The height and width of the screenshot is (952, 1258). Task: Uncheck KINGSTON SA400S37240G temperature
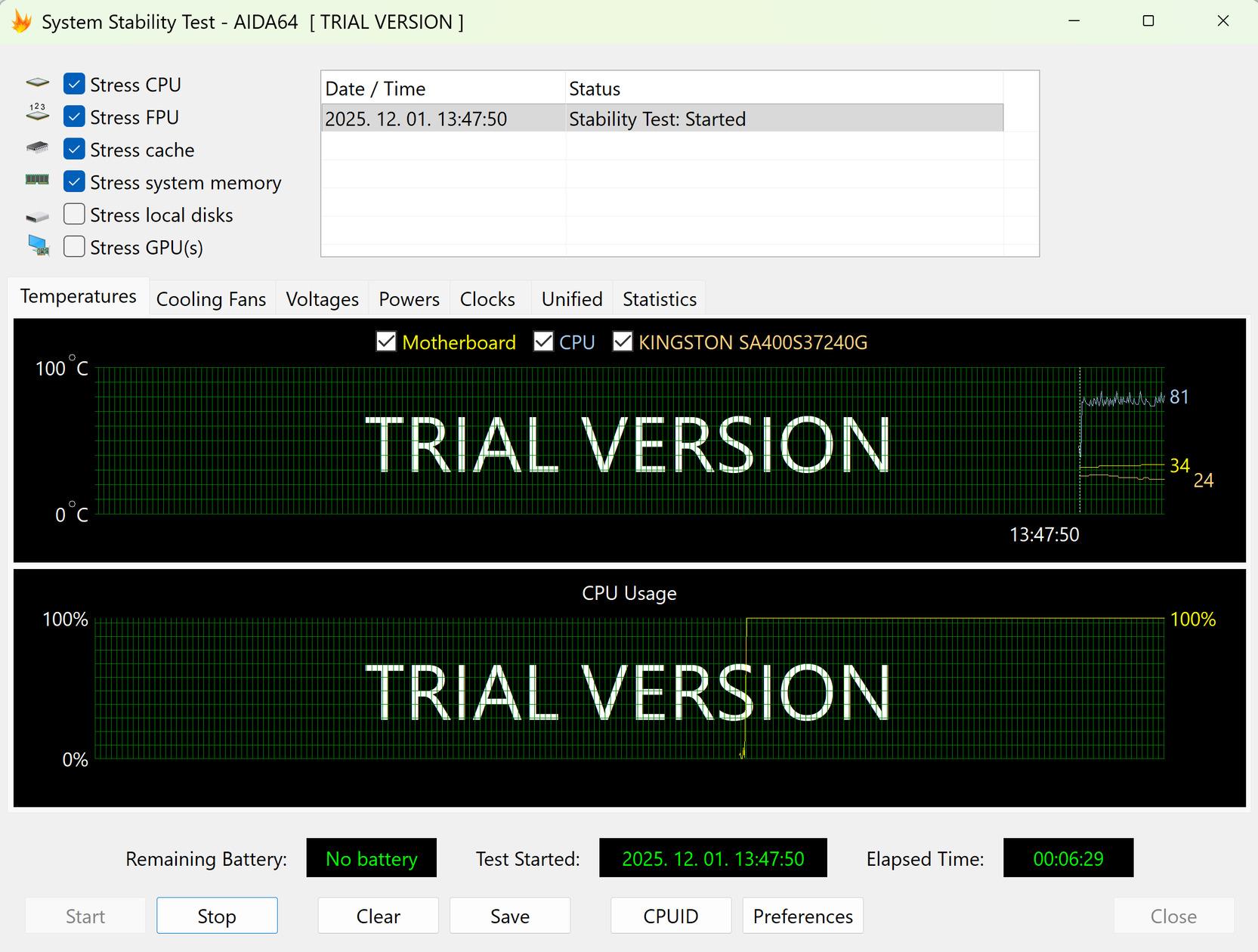(623, 342)
